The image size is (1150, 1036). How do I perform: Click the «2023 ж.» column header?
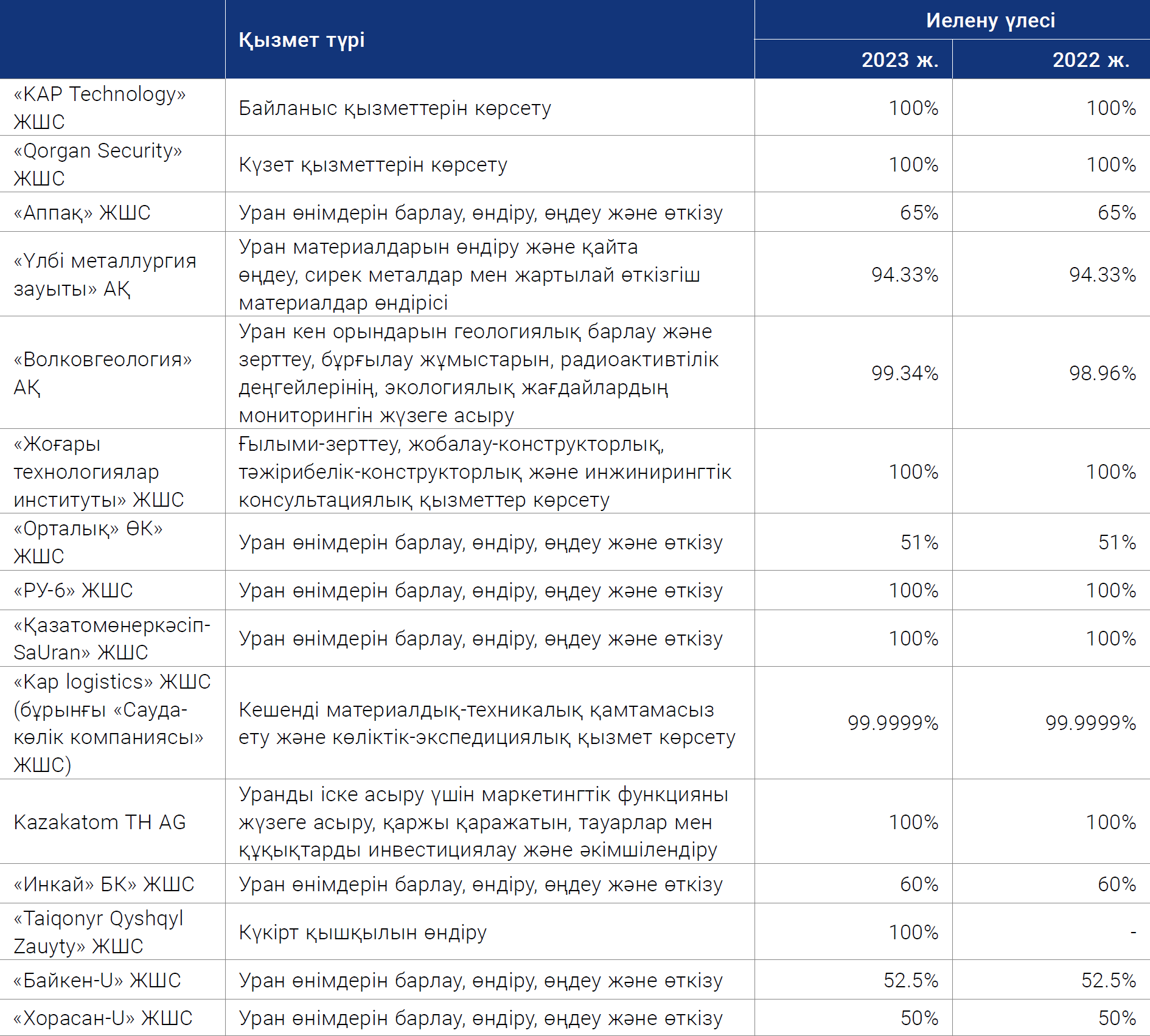(900, 60)
